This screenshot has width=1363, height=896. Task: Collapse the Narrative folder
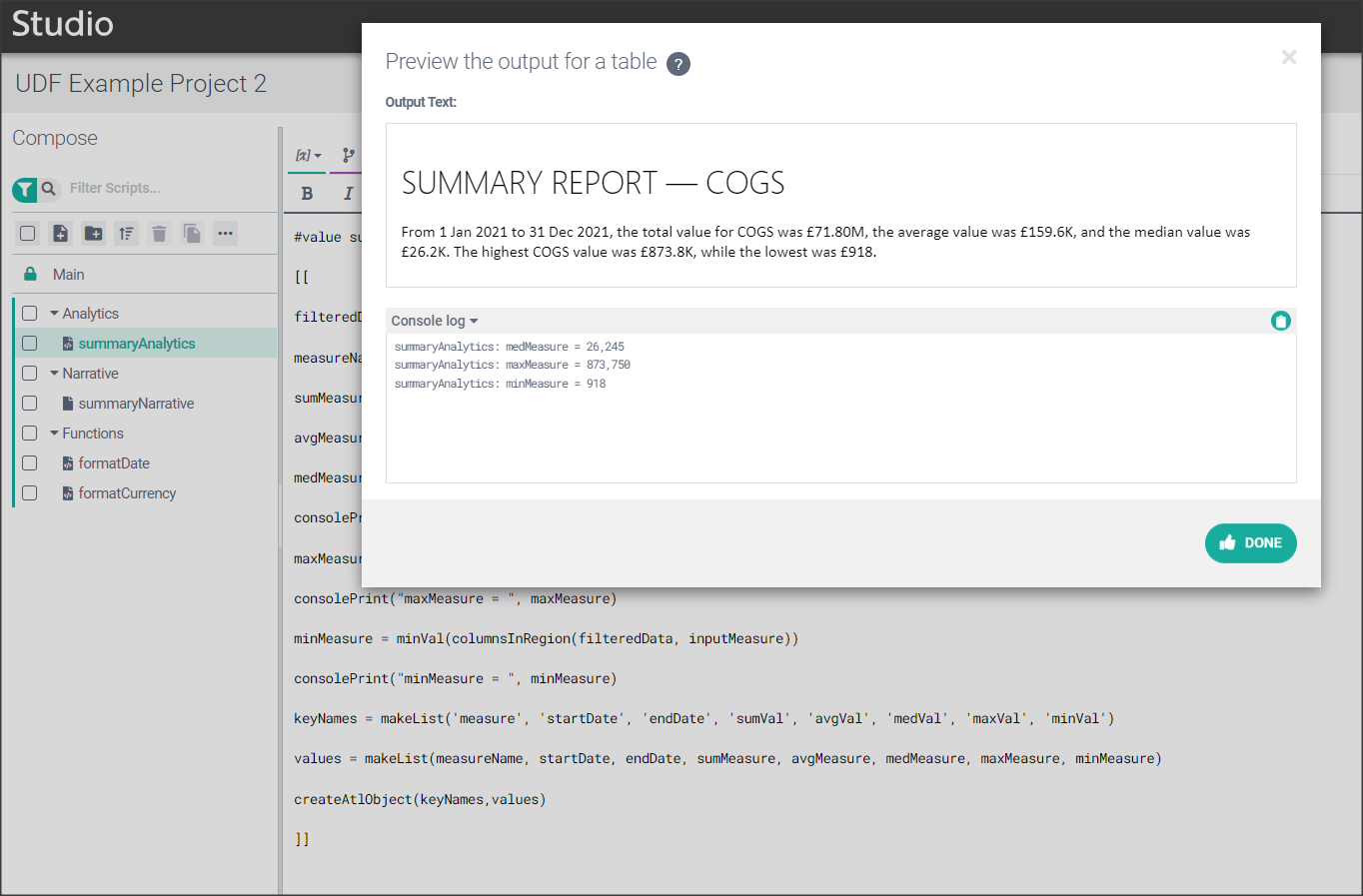54,374
